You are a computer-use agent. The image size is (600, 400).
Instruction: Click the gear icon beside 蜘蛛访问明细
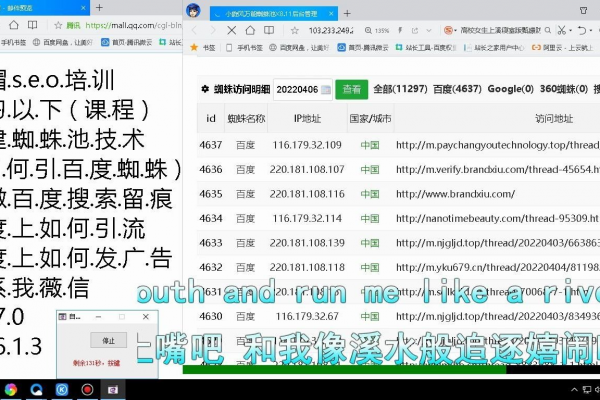click(x=206, y=89)
